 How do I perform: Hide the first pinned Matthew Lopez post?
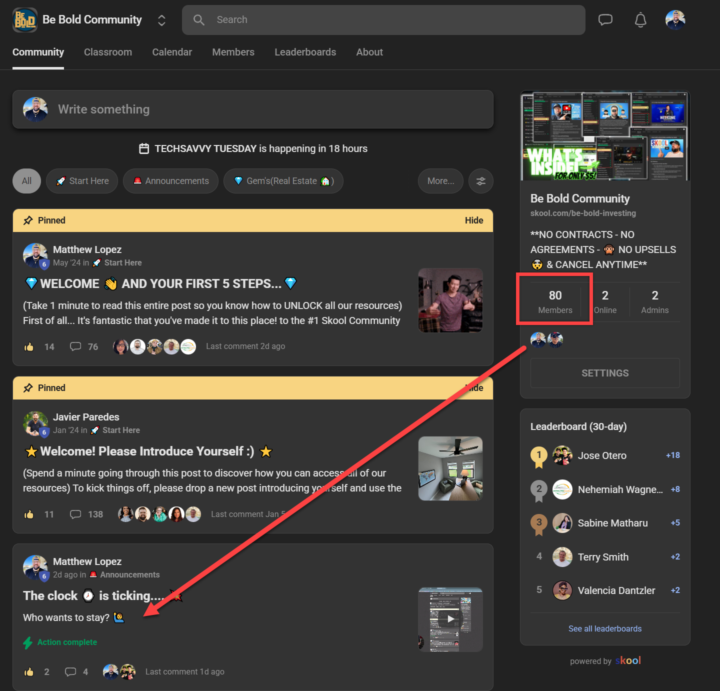coord(474,220)
